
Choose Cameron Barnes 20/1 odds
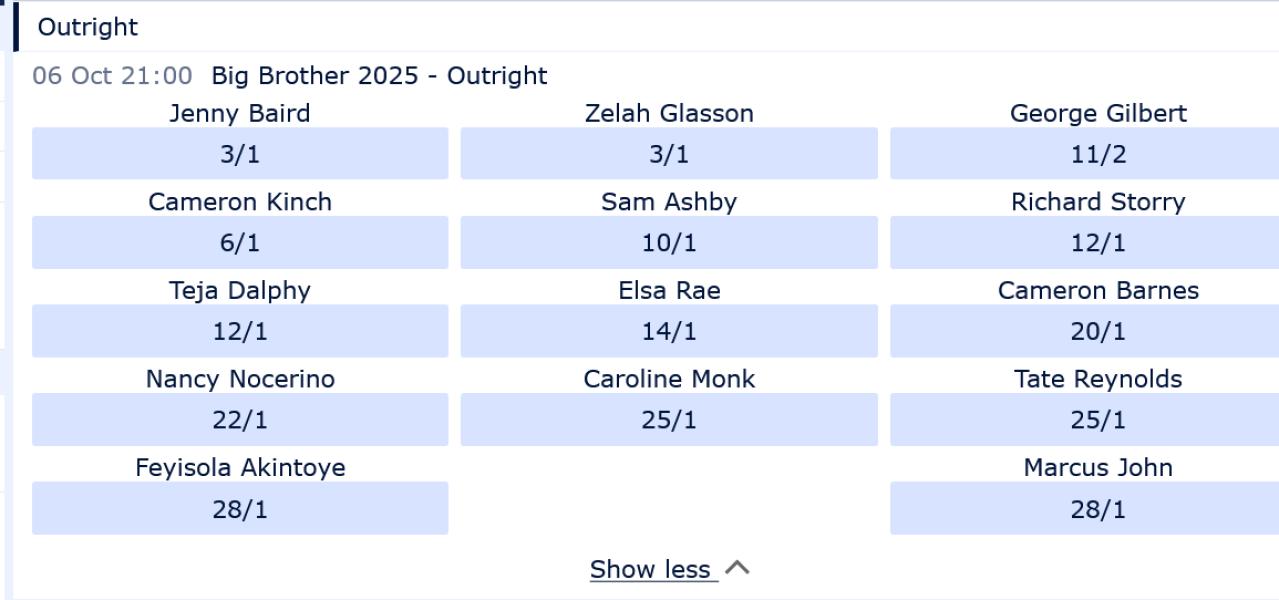click(1097, 332)
